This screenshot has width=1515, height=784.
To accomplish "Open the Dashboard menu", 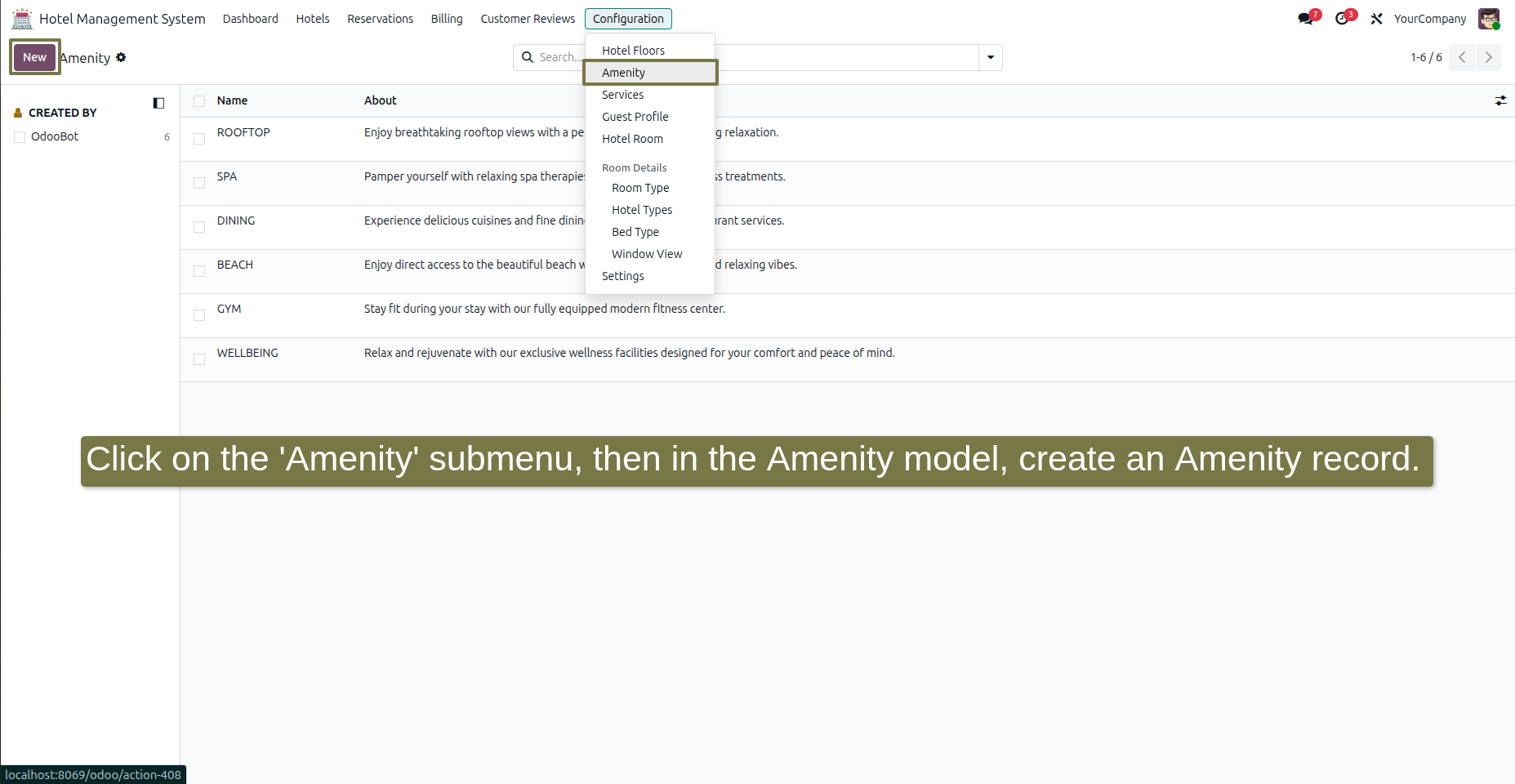I will click(x=251, y=19).
